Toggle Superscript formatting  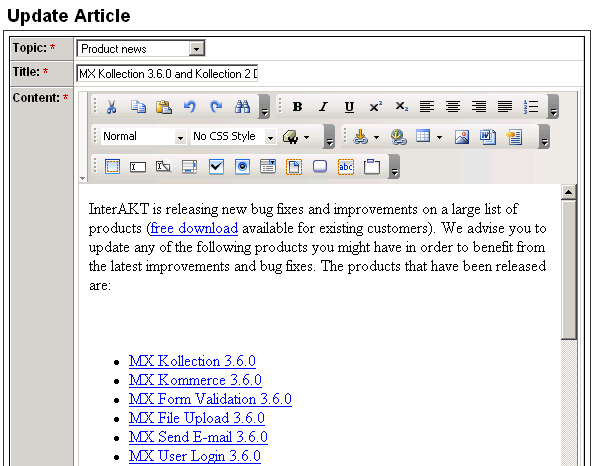coord(375,107)
